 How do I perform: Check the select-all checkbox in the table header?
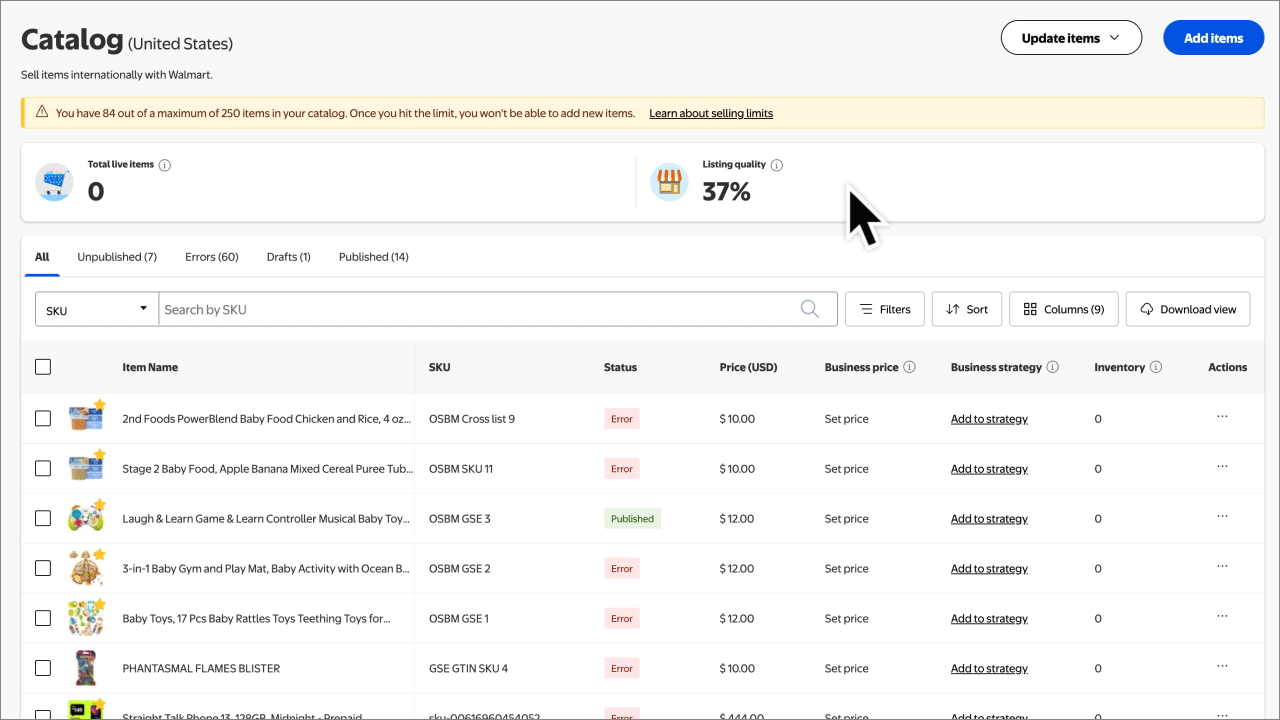[x=43, y=366]
